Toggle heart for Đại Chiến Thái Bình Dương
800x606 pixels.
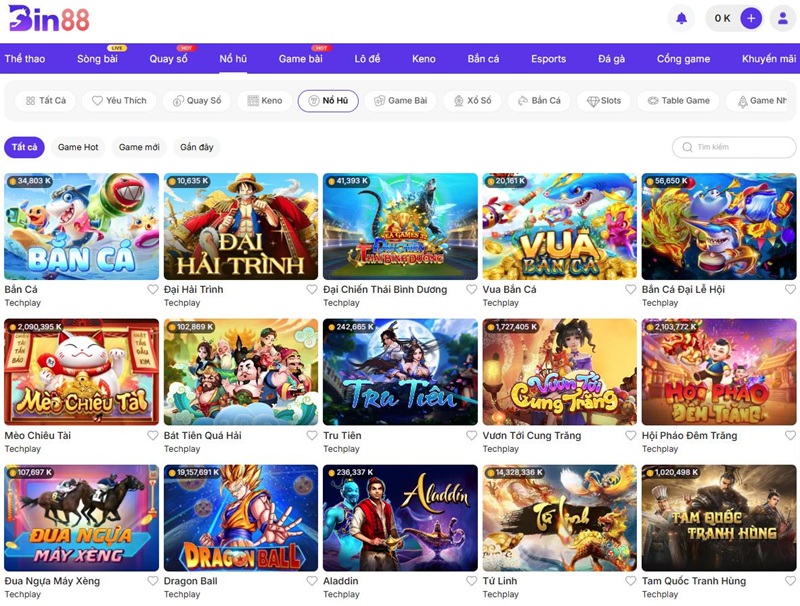(x=471, y=289)
